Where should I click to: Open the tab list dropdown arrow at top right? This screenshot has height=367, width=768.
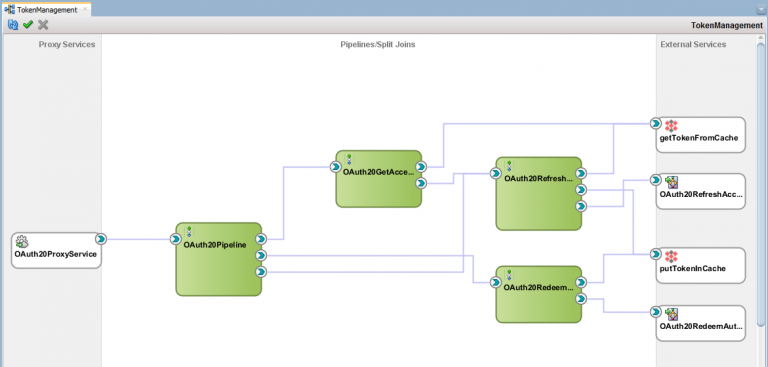[761, 9]
